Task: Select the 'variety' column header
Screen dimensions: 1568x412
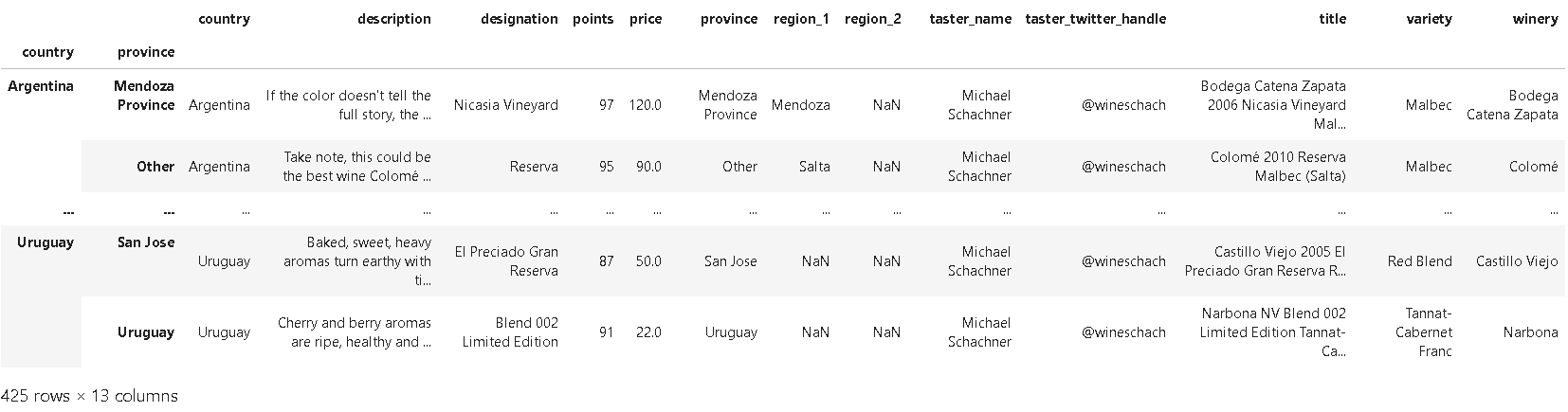Action: (1429, 19)
